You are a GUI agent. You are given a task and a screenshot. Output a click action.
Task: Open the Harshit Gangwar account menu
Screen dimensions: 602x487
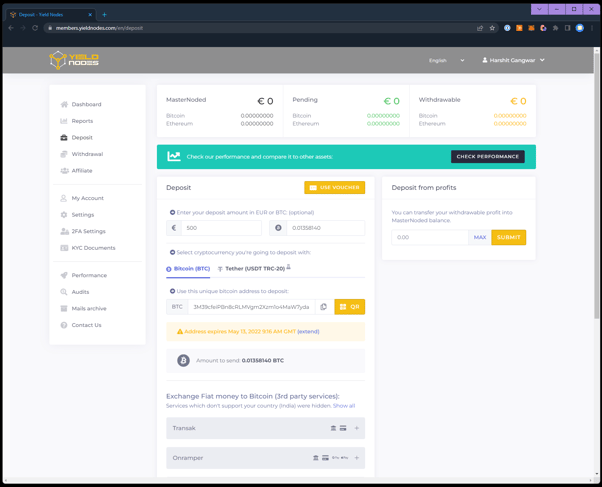point(514,60)
